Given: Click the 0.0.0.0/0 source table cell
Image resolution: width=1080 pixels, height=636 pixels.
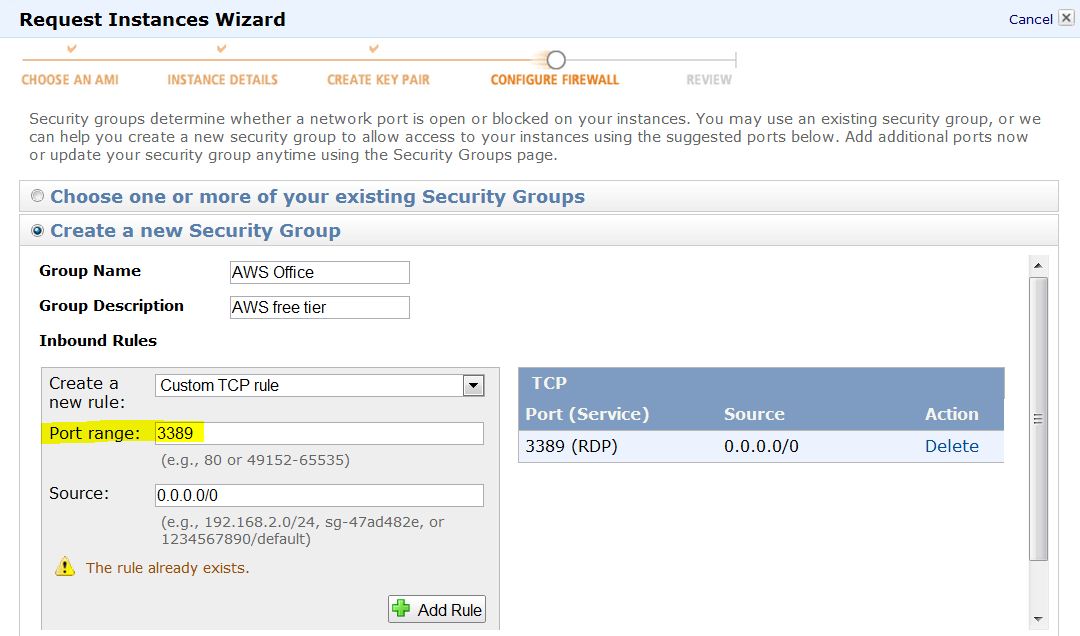Looking at the screenshot, I should 761,447.
